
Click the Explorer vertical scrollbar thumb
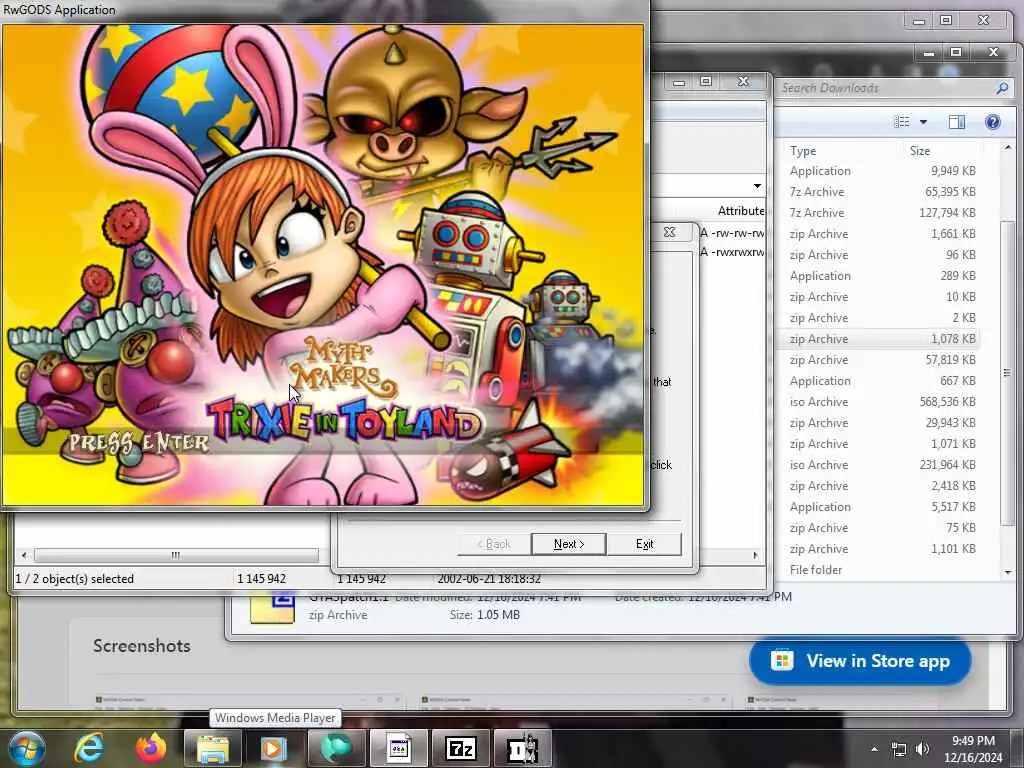click(1006, 372)
